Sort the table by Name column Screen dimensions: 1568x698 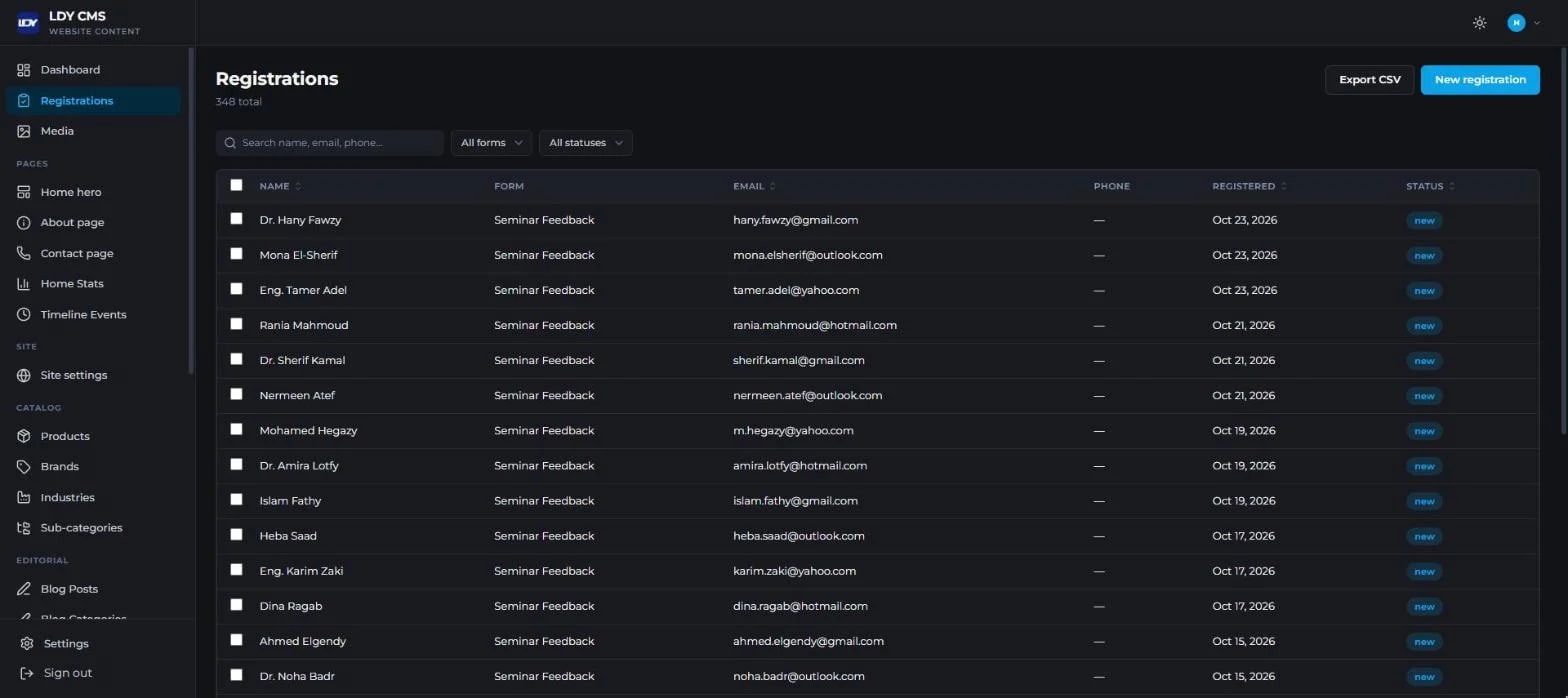280,186
